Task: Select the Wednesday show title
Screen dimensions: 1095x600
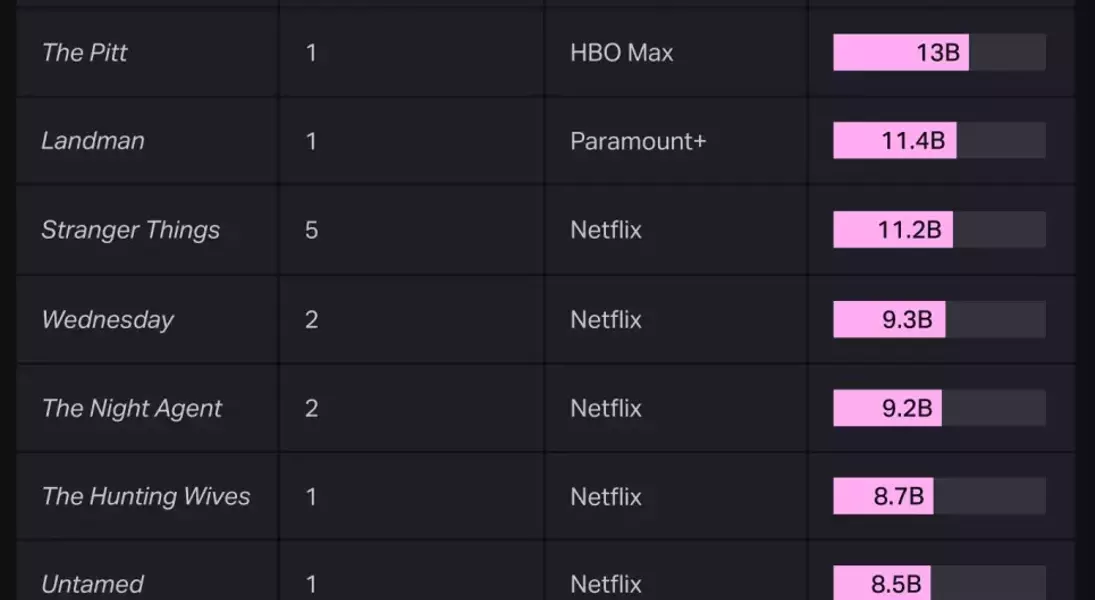Action: pyautogui.click(x=108, y=320)
